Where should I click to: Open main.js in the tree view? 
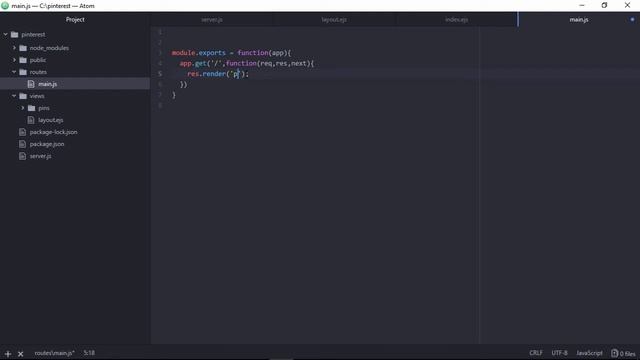47,84
